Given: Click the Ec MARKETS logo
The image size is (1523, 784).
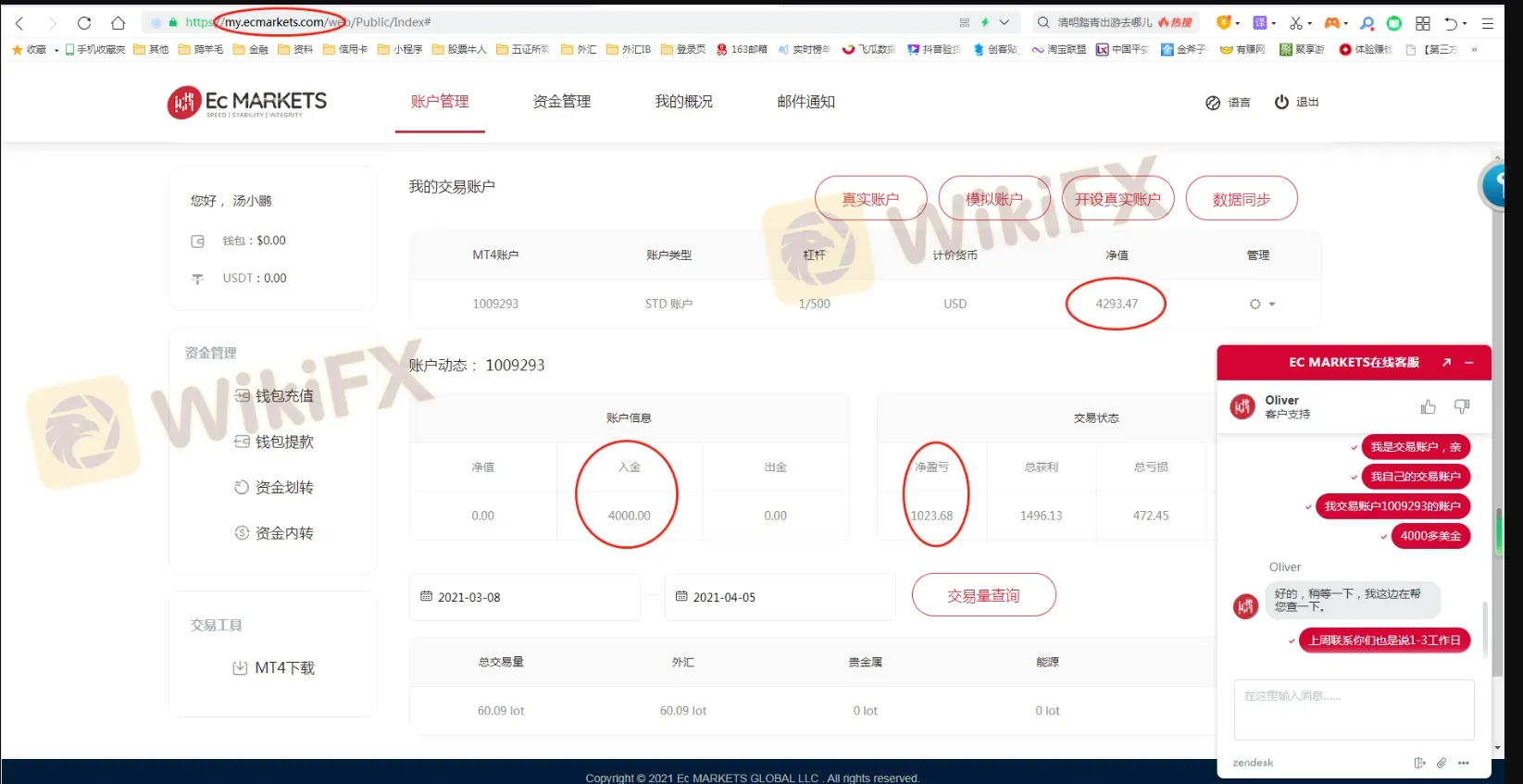Looking at the screenshot, I should pos(247,102).
